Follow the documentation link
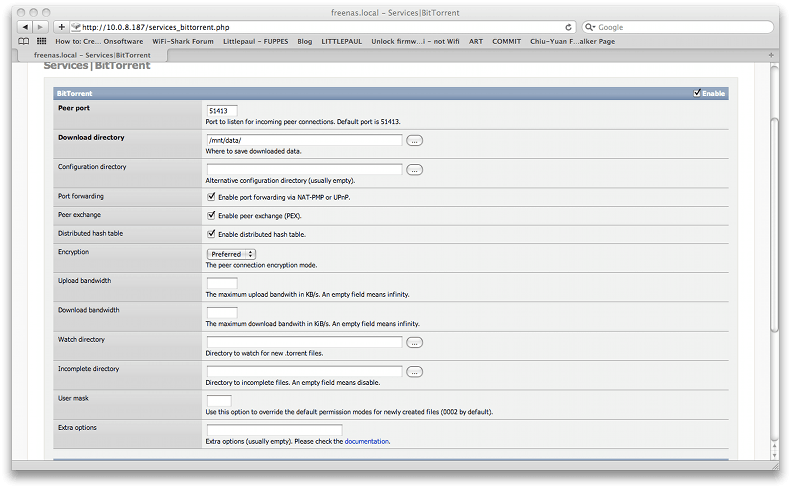Viewport: 791px width, 488px height. click(367, 442)
